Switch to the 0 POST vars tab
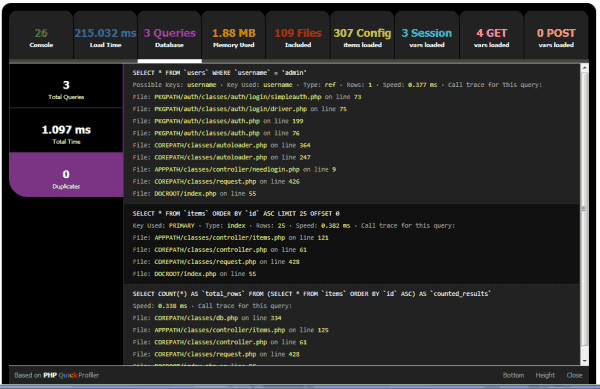 point(556,36)
